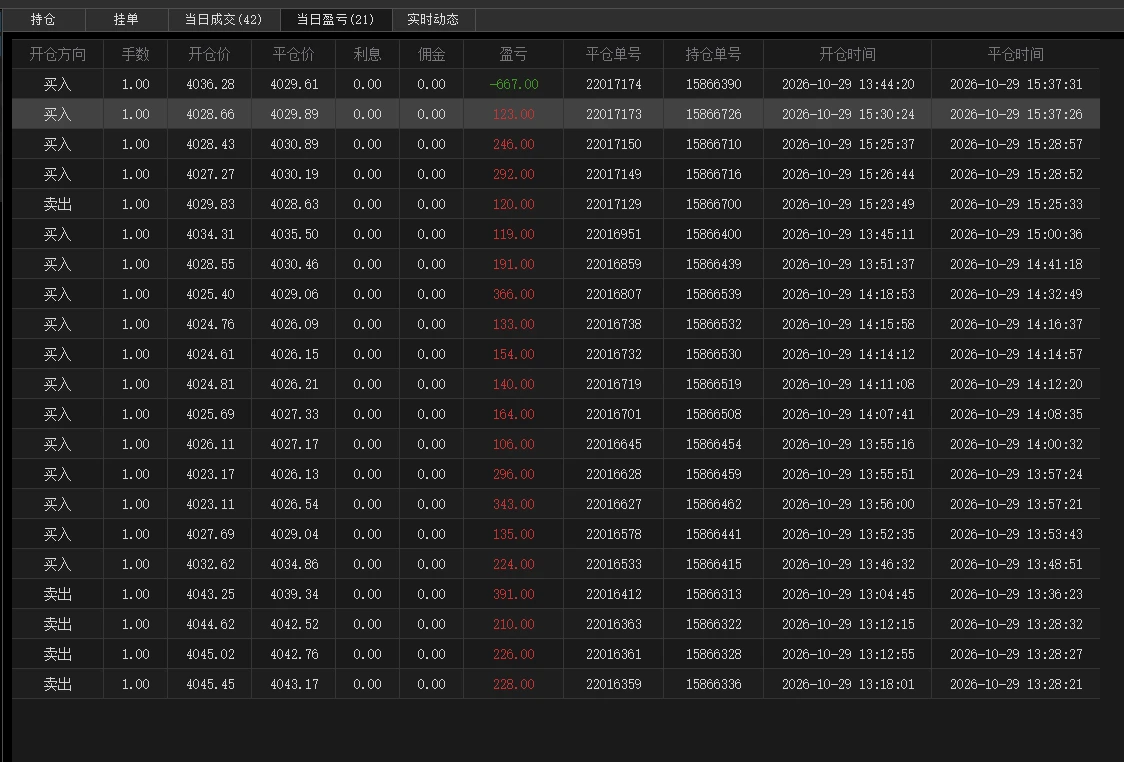Screen dimensions: 1124x762
Task: Select open time 2026-10-29 13:18:01
Action: (848, 685)
